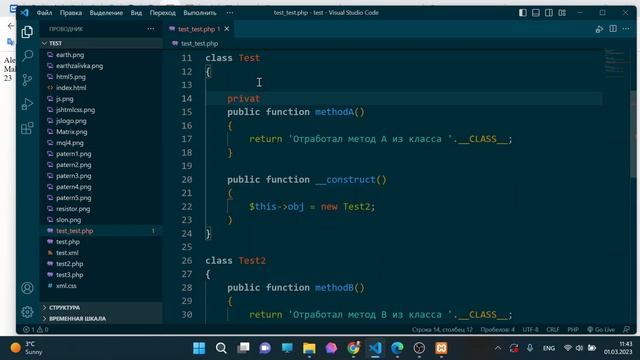
Task: Click test_test.php in the breadcrumb
Action: [x=199, y=43]
